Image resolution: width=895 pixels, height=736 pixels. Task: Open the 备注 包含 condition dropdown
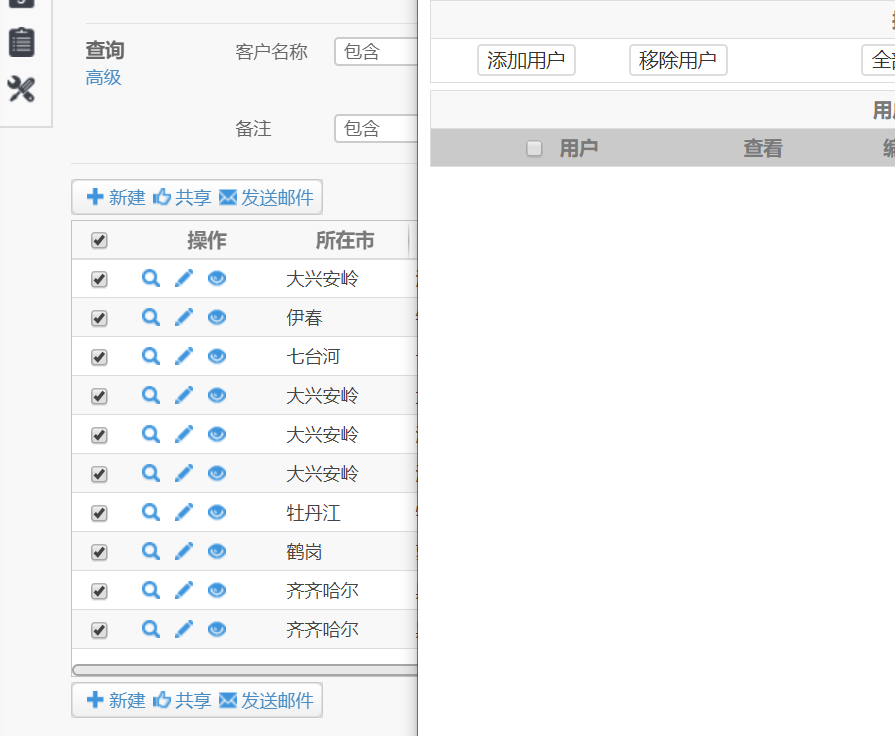[375, 129]
